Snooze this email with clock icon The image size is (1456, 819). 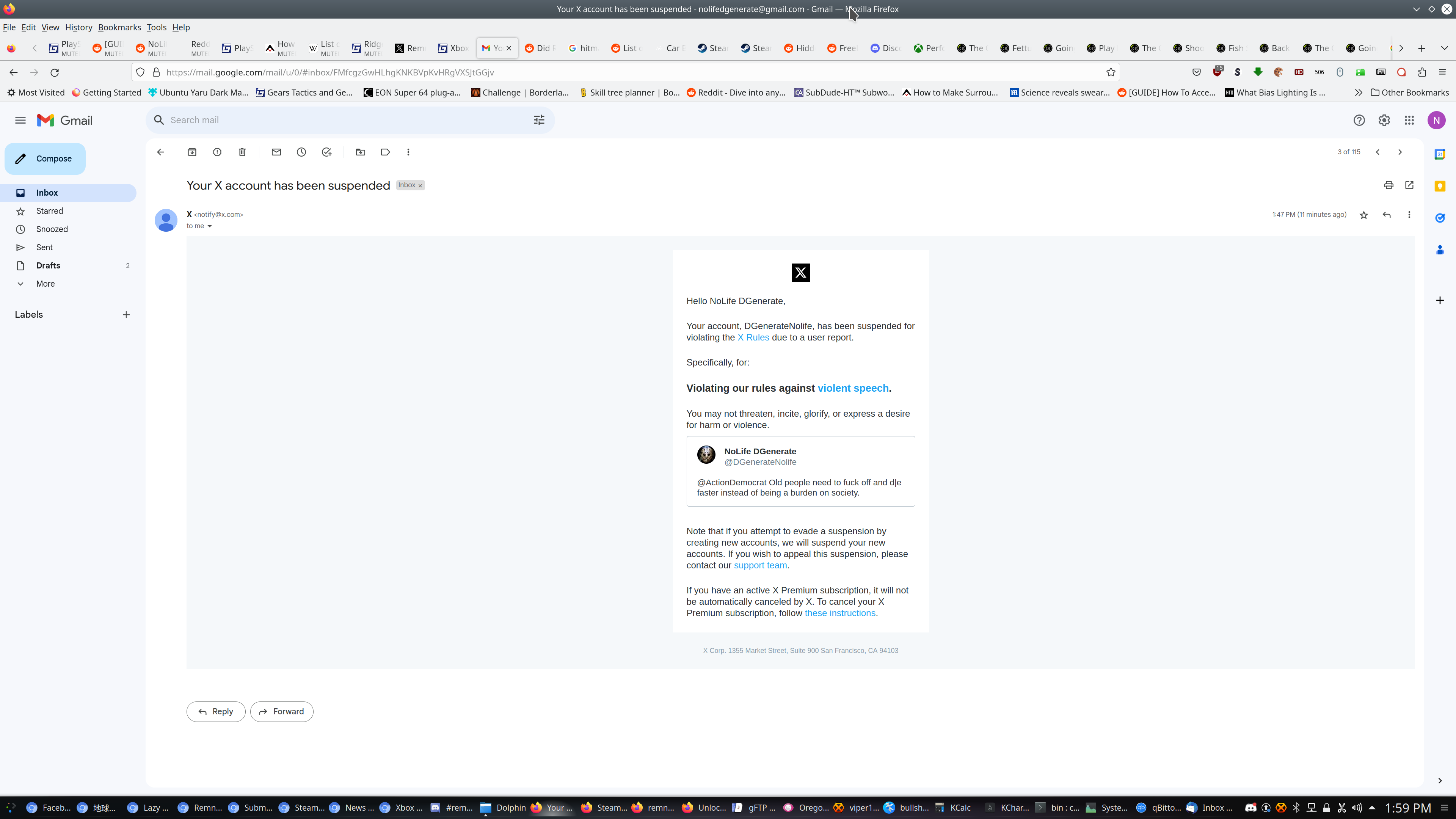[301, 152]
